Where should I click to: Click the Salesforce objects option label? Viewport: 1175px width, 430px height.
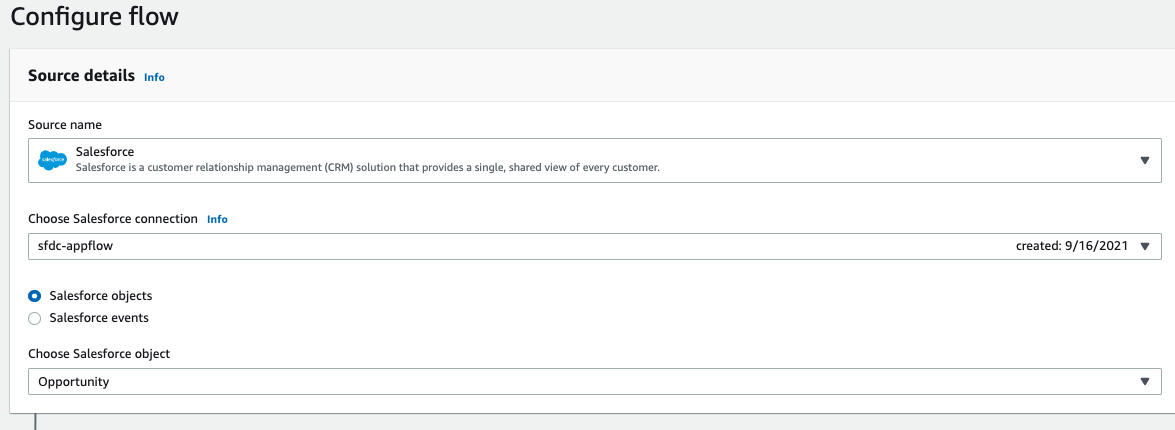pyautogui.click(x=101, y=296)
